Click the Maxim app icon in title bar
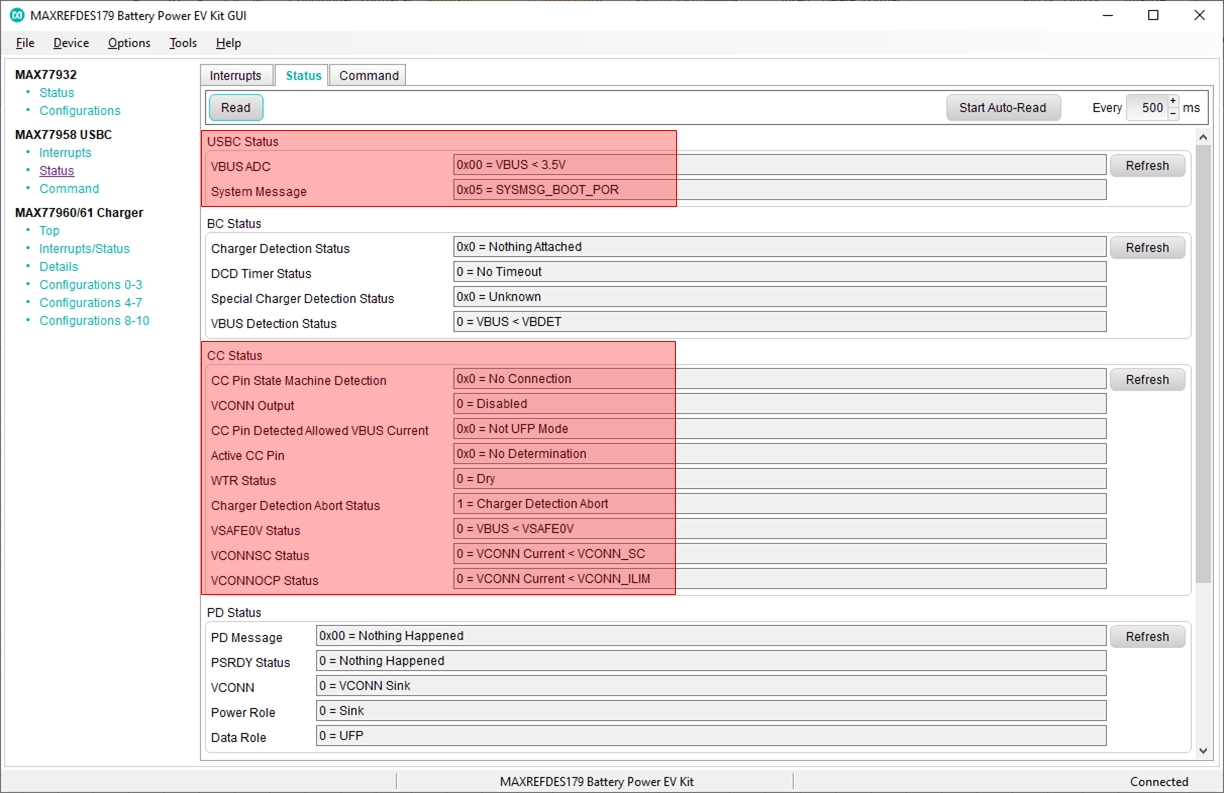1224x793 pixels. point(17,15)
